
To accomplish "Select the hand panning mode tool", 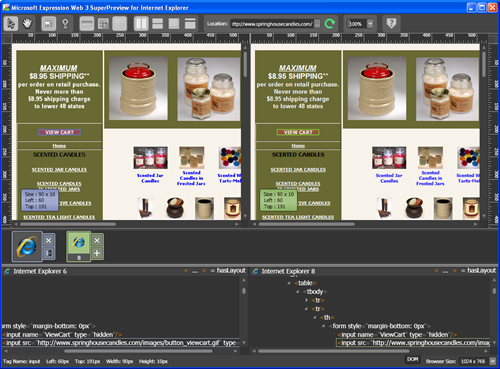I will [27, 24].
